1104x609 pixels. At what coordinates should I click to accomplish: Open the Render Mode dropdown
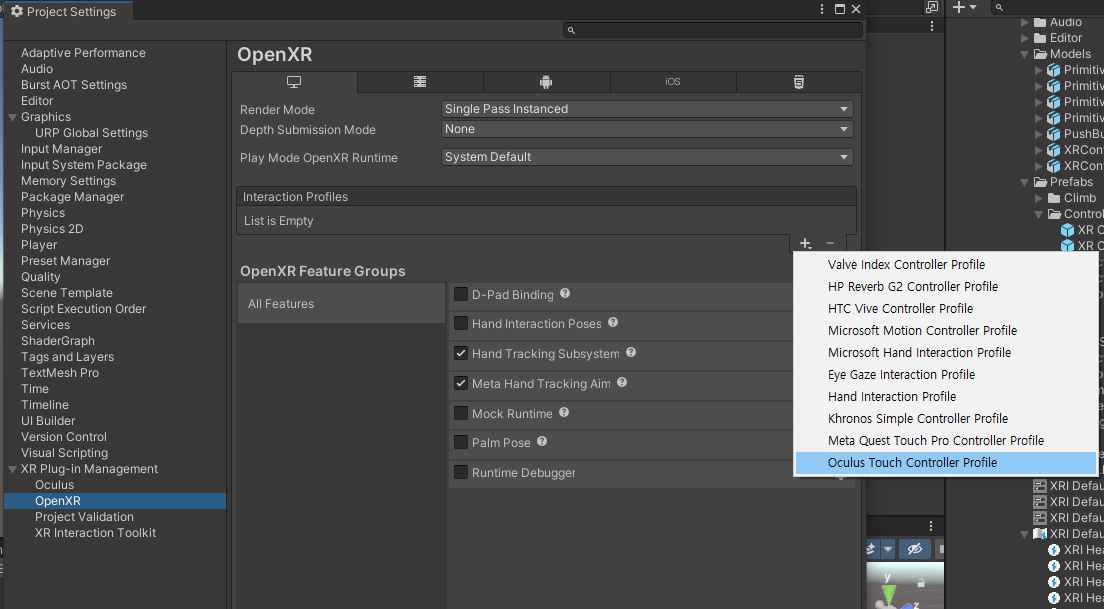[x=647, y=109]
